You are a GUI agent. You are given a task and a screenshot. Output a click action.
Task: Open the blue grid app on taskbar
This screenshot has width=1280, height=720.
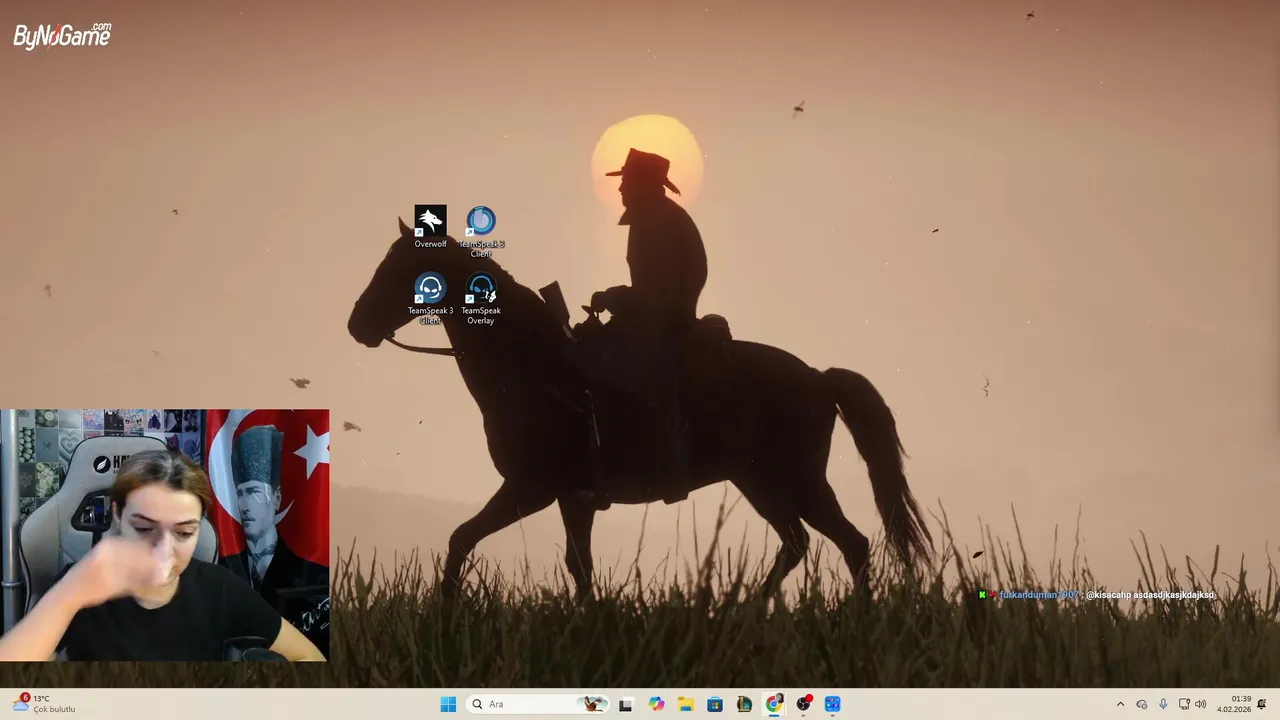coord(833,704)
